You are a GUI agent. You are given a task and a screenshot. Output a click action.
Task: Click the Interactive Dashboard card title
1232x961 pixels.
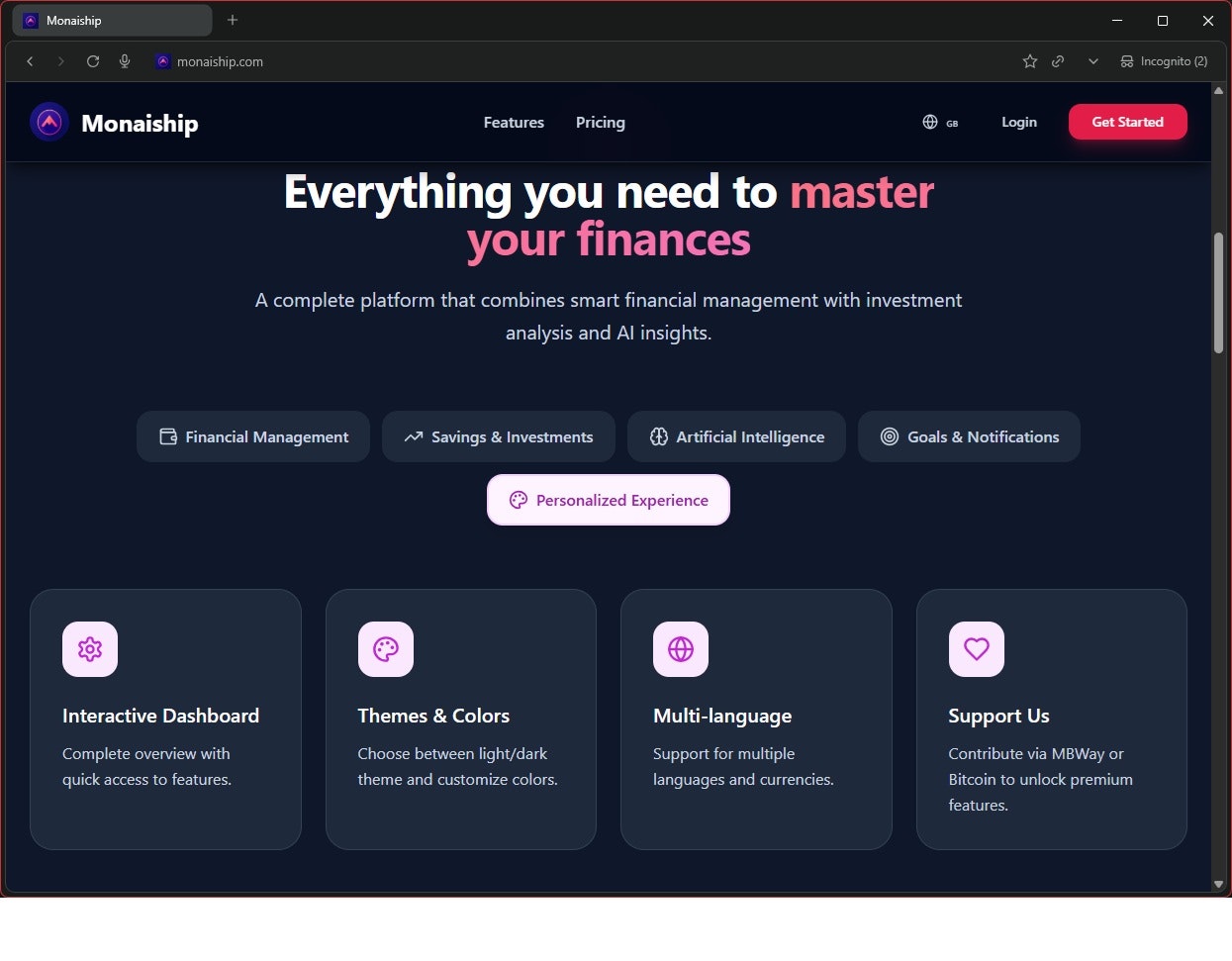160,716
